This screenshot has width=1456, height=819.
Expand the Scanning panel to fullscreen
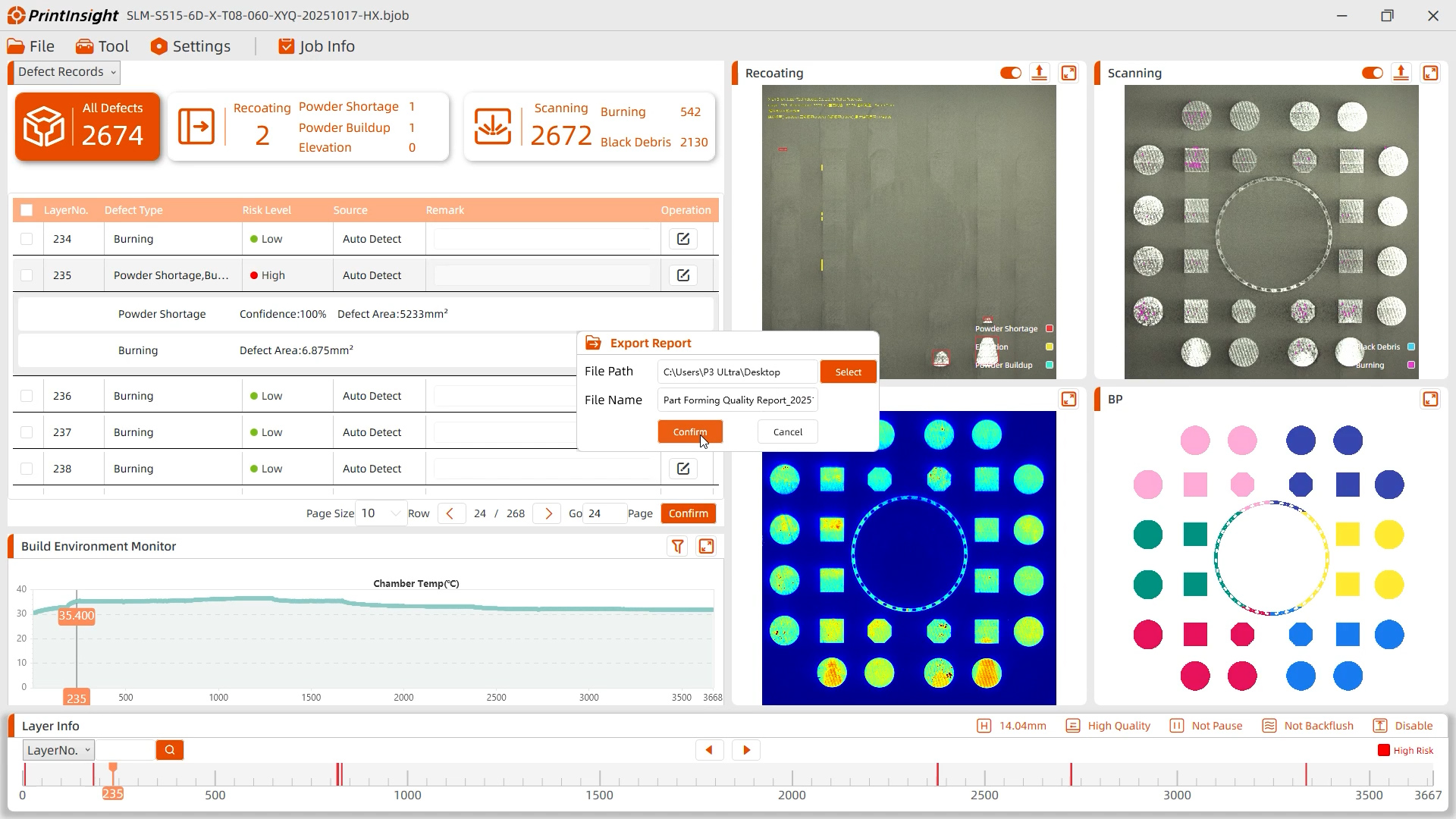[x=1430, y=73]
